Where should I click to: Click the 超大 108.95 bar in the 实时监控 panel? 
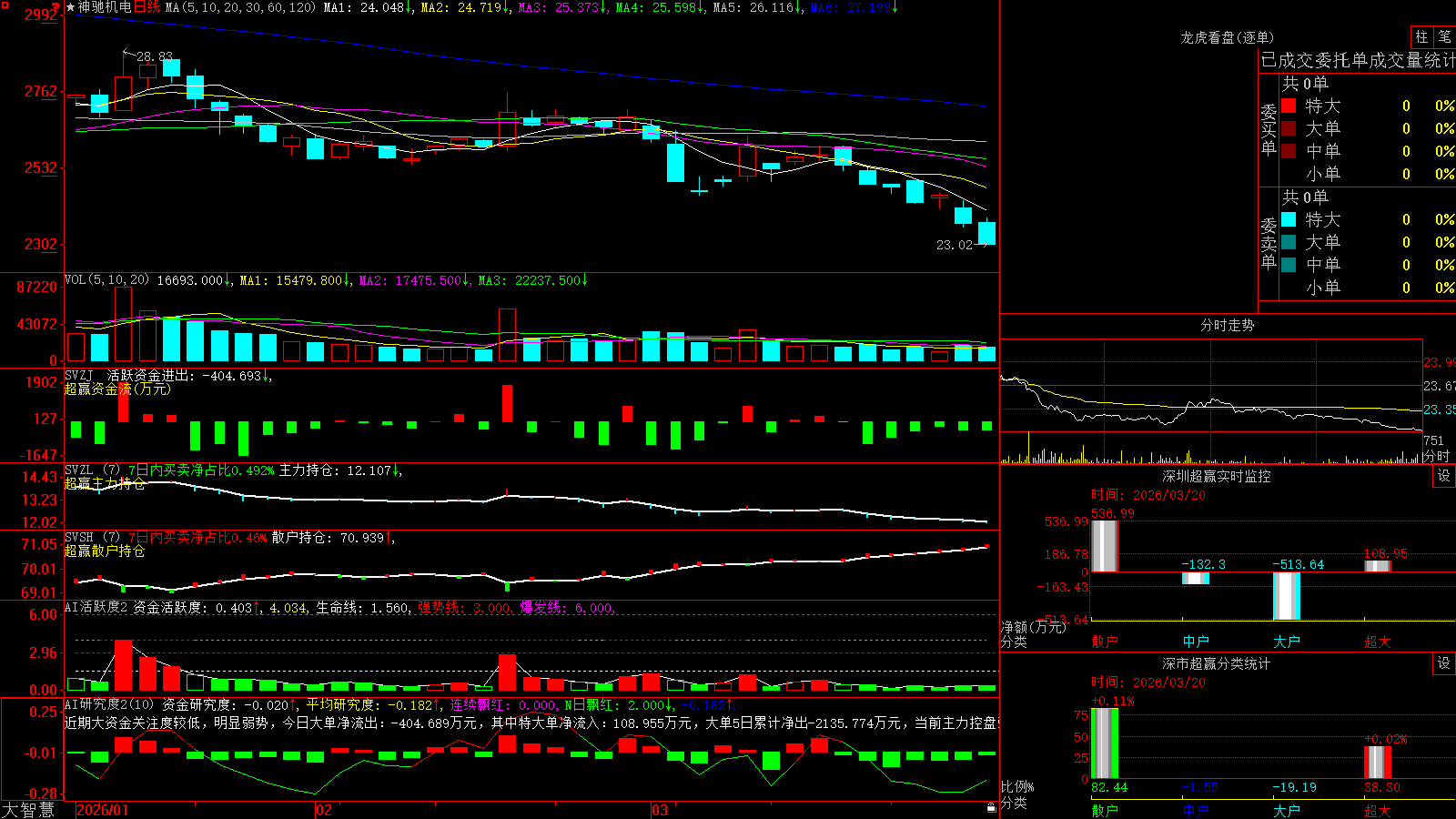point(1377,566)
